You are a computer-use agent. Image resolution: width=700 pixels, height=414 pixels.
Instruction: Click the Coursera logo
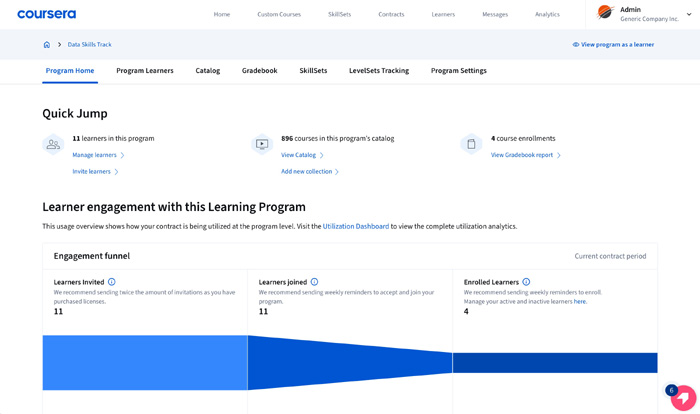click(x=46, y=14)
